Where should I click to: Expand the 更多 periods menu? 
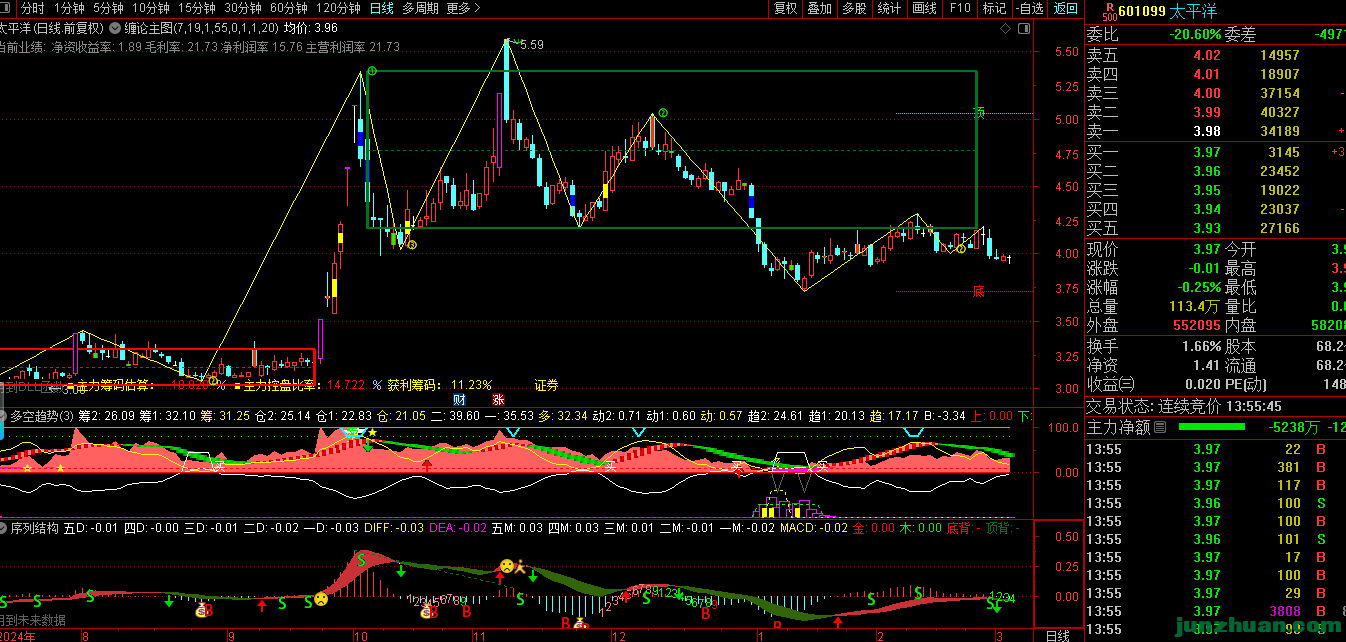tap(463, 8)
